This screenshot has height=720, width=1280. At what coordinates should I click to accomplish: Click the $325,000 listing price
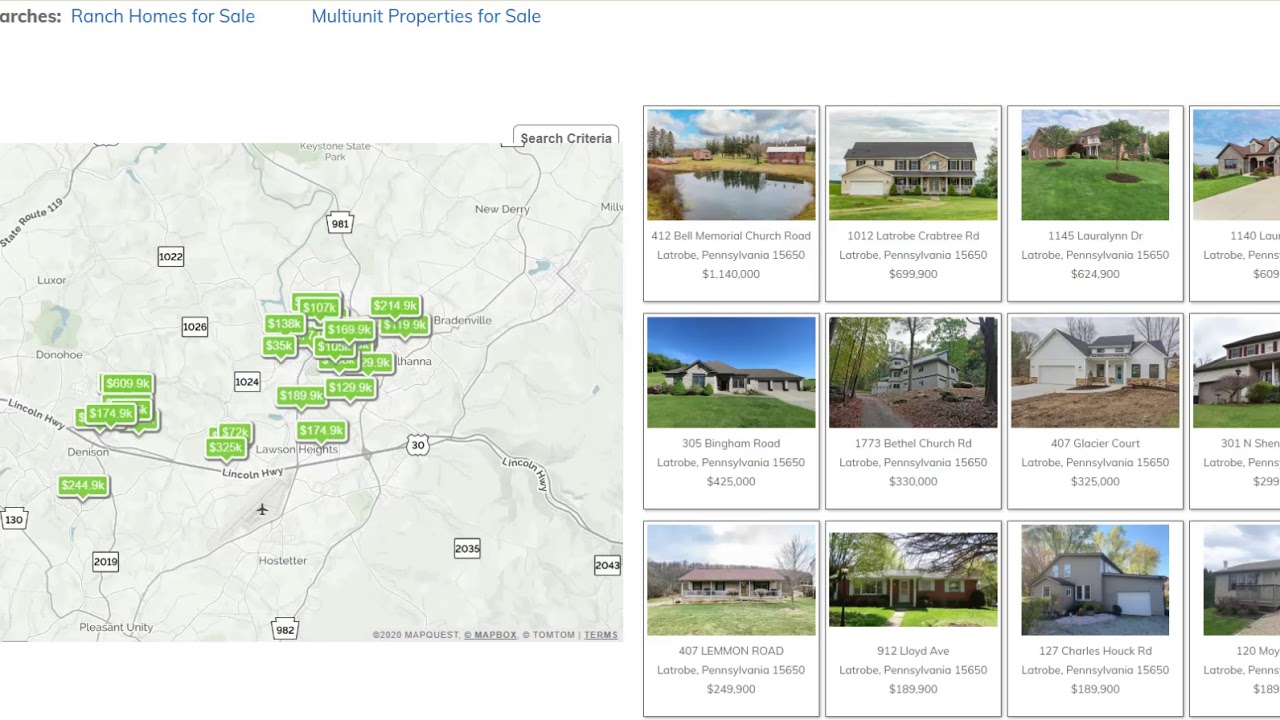[x=1095, y=481]
